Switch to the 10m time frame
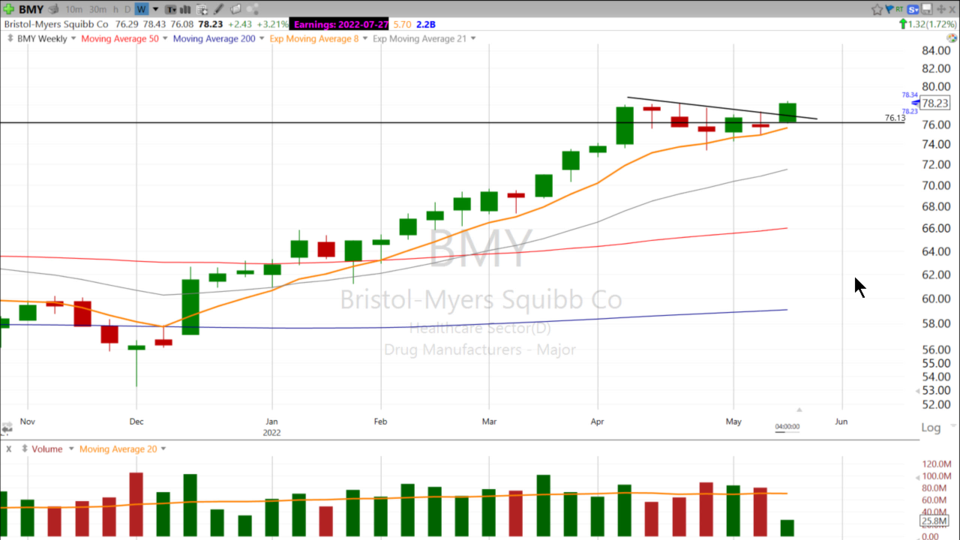 (74, 9)
